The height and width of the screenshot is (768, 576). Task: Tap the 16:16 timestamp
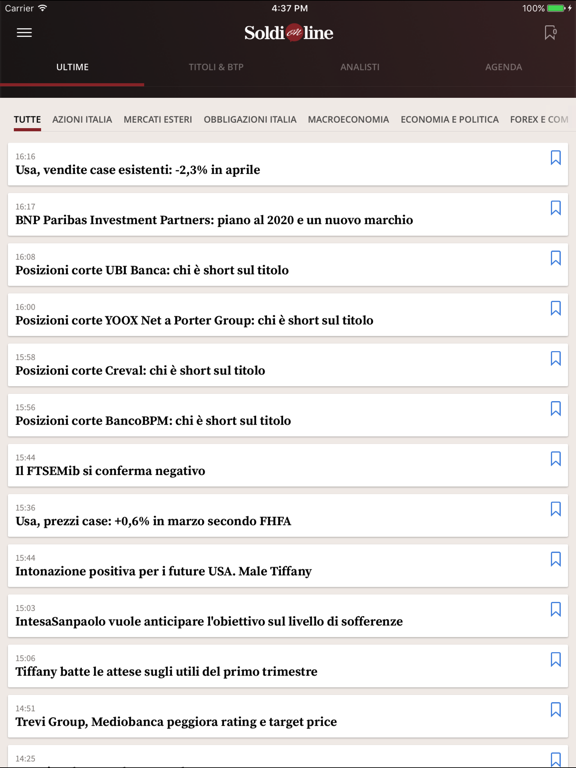(x=25, y=157)
